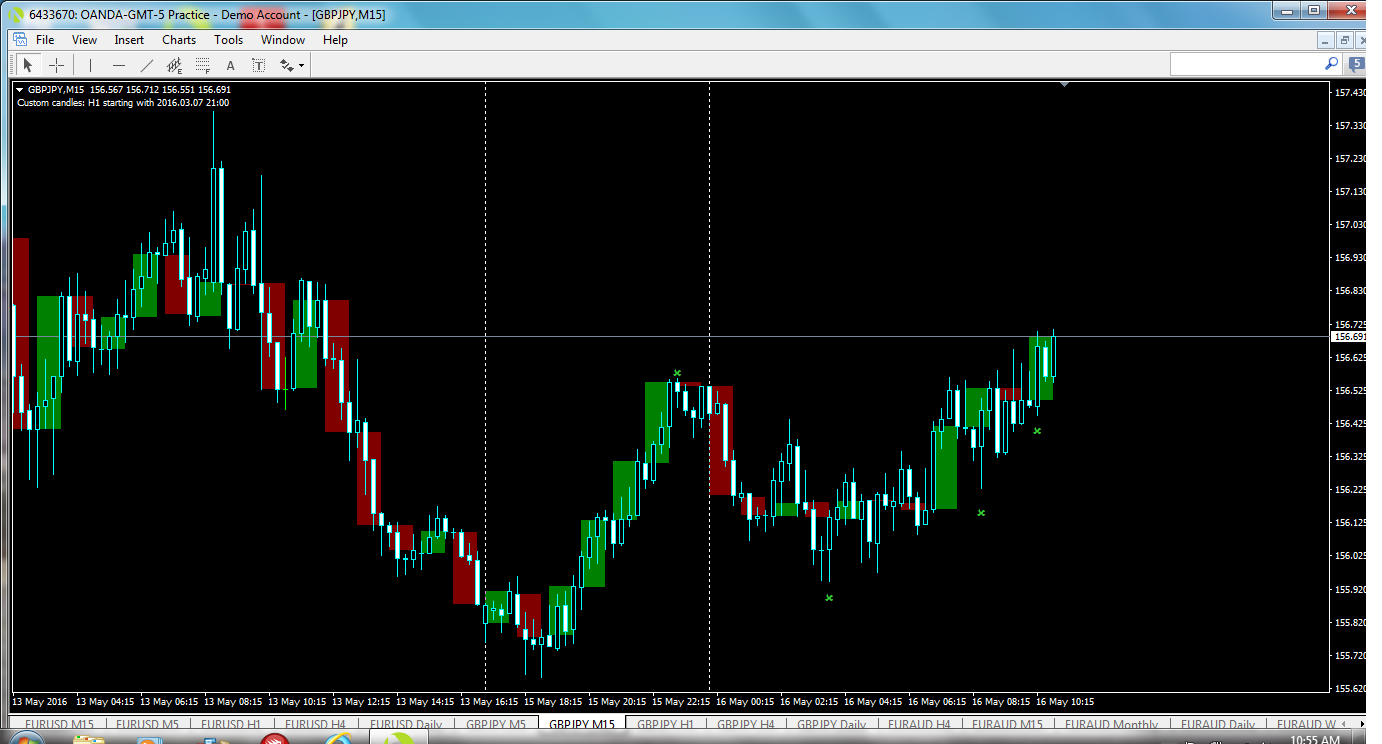Screen dimensions: 1382x744
Task: Click the chart window system icon
Action: tap(19, 39)
